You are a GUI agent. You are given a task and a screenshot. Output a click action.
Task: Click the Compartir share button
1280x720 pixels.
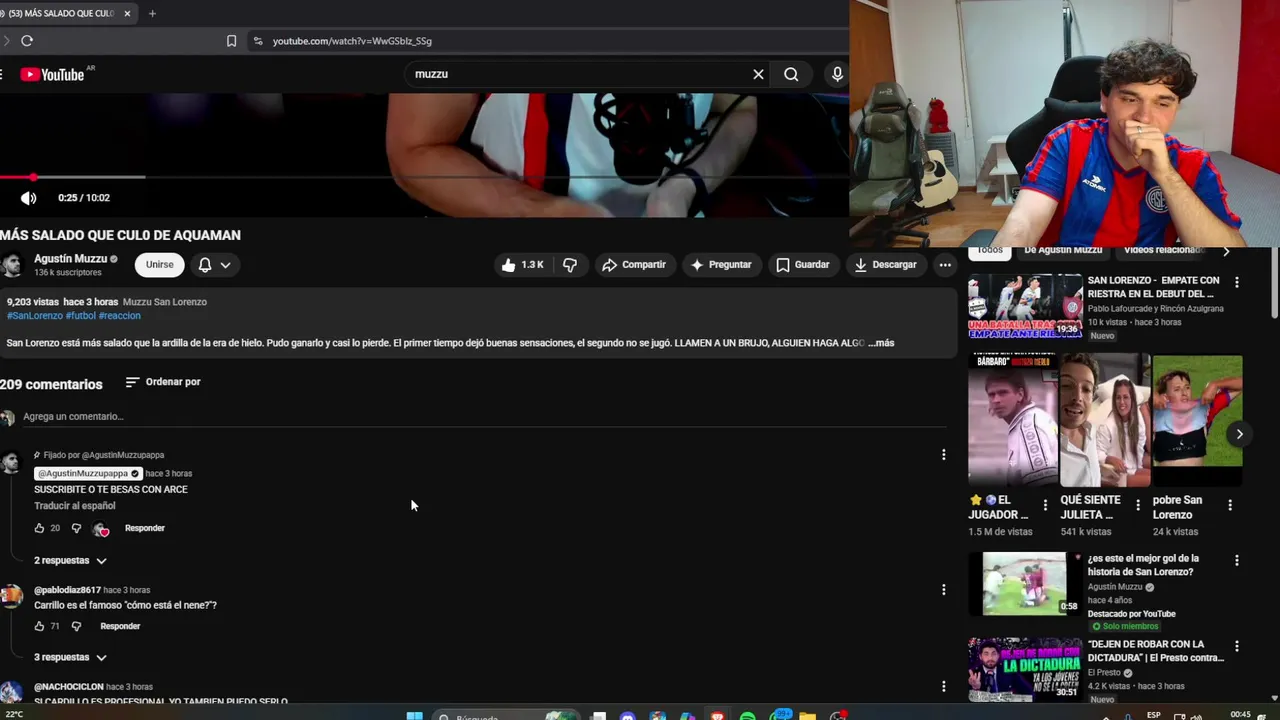(634, 265)
